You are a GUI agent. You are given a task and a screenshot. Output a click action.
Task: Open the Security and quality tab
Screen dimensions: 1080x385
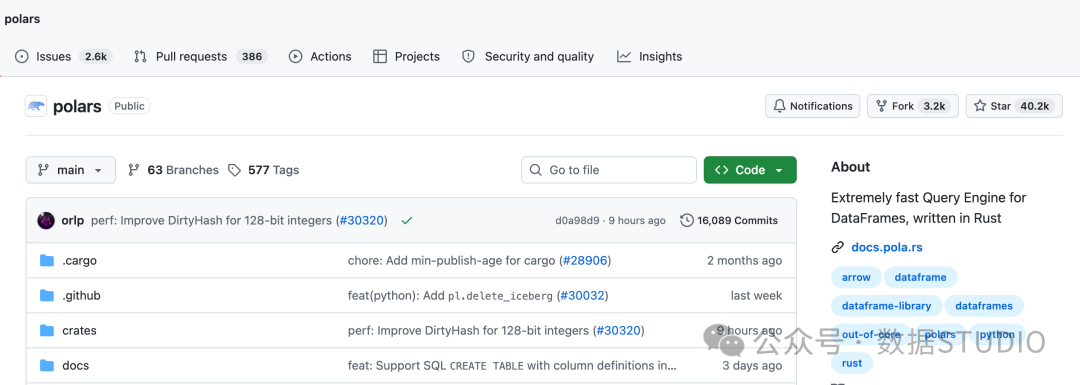coord(528,56)
